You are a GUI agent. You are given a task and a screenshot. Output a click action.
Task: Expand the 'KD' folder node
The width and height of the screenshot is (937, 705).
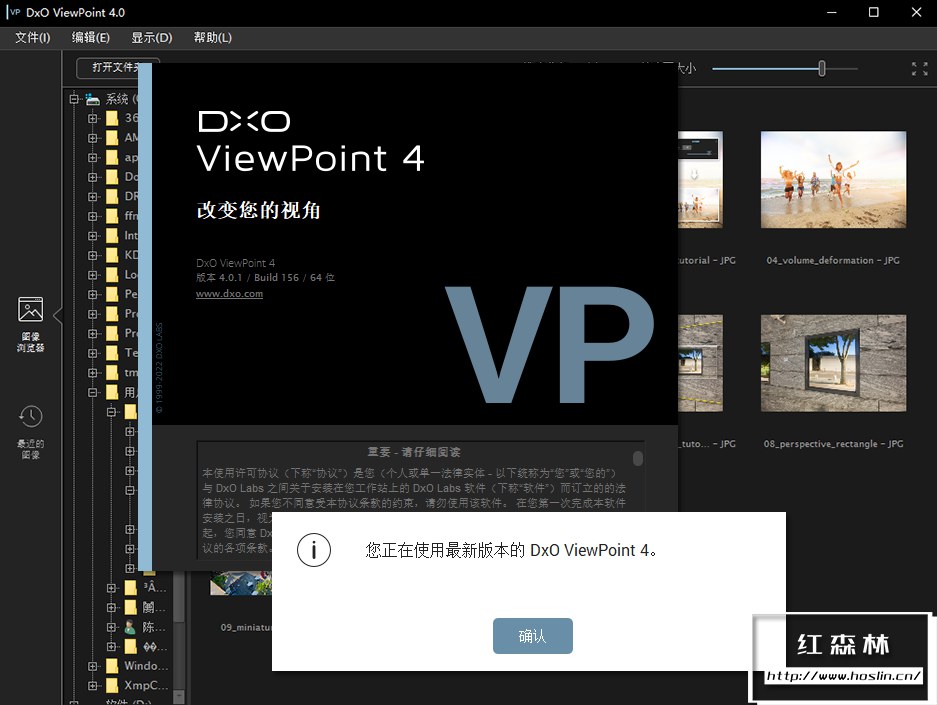[x=93, y=255]
